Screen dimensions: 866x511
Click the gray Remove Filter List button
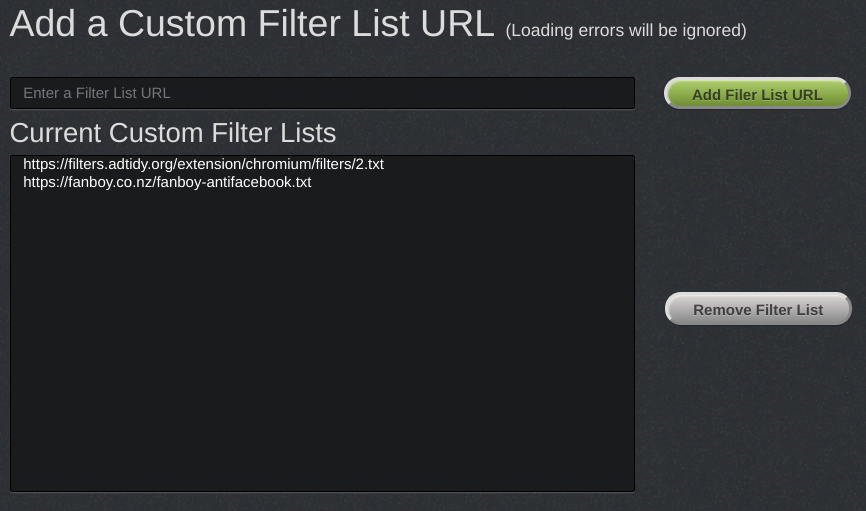(x=758, y=309)
